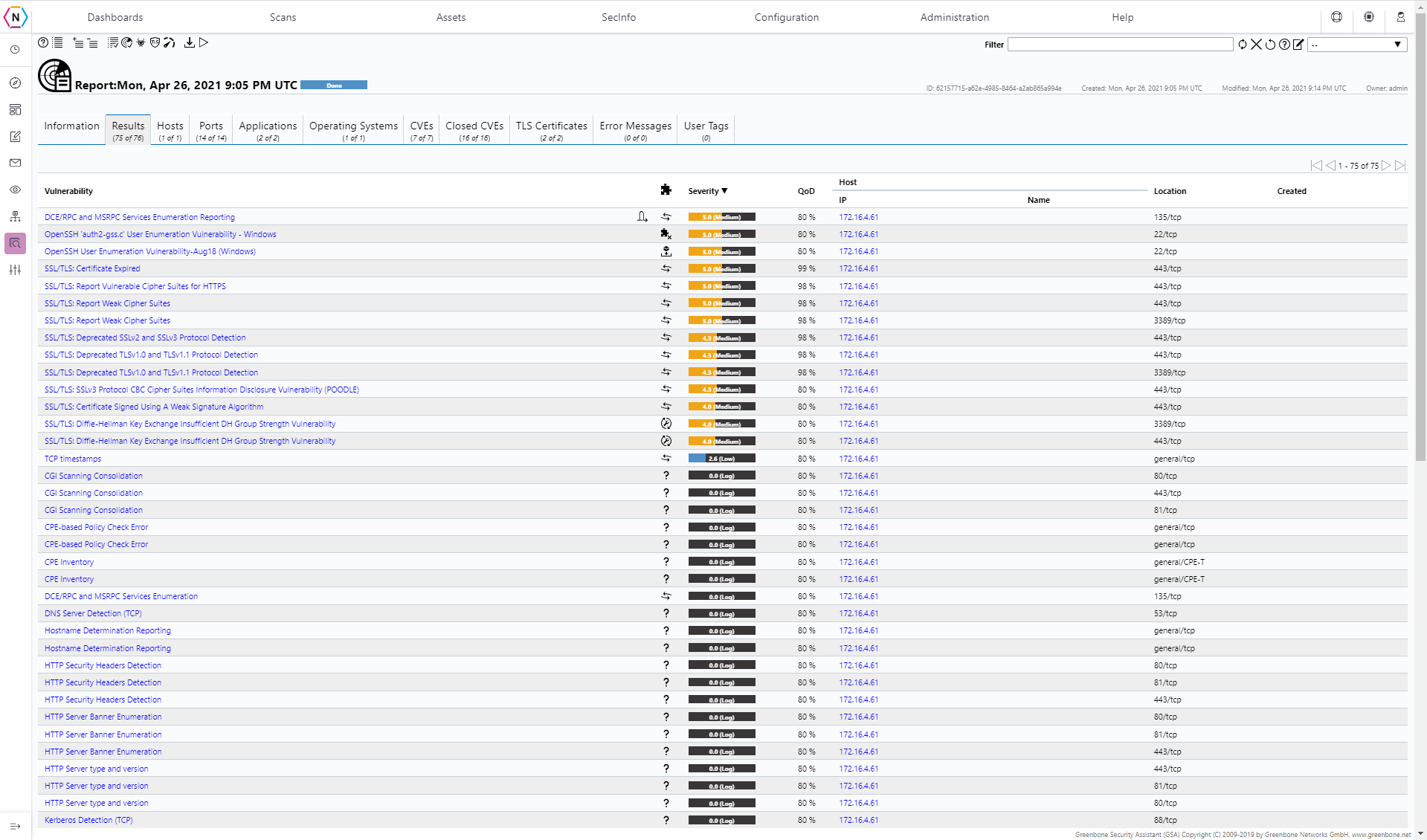1427x840 pixels.
Task: Open SecInfo menu
Action: point(619,17)
